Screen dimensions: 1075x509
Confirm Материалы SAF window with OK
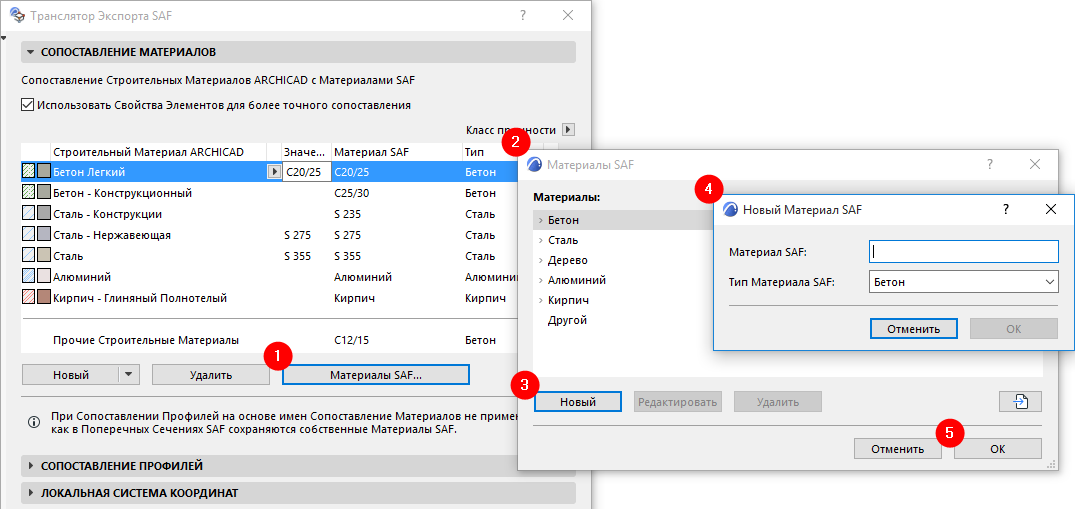(998, 449)
